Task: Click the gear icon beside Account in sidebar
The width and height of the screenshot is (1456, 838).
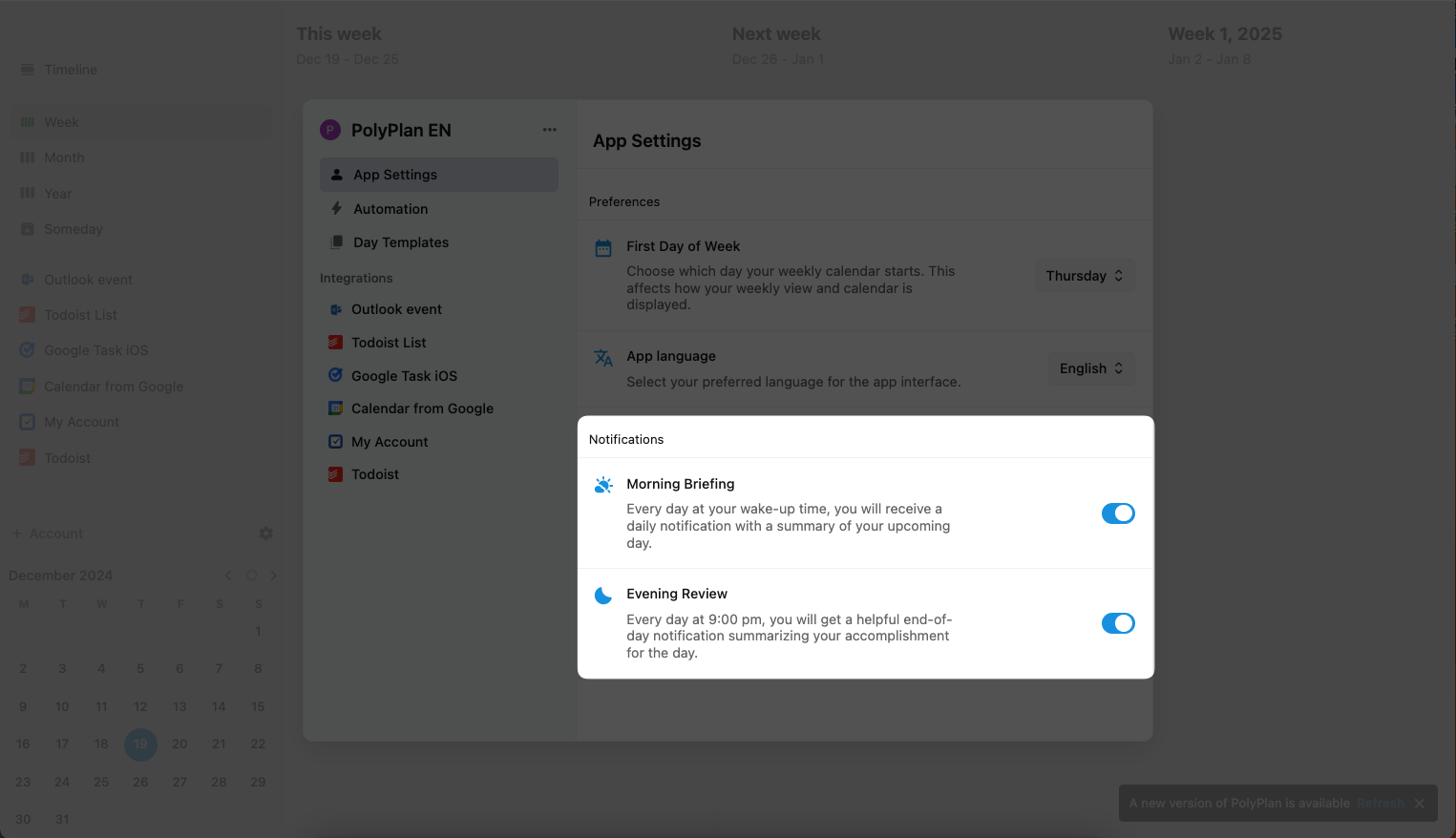Action: [x=266, y=534]
